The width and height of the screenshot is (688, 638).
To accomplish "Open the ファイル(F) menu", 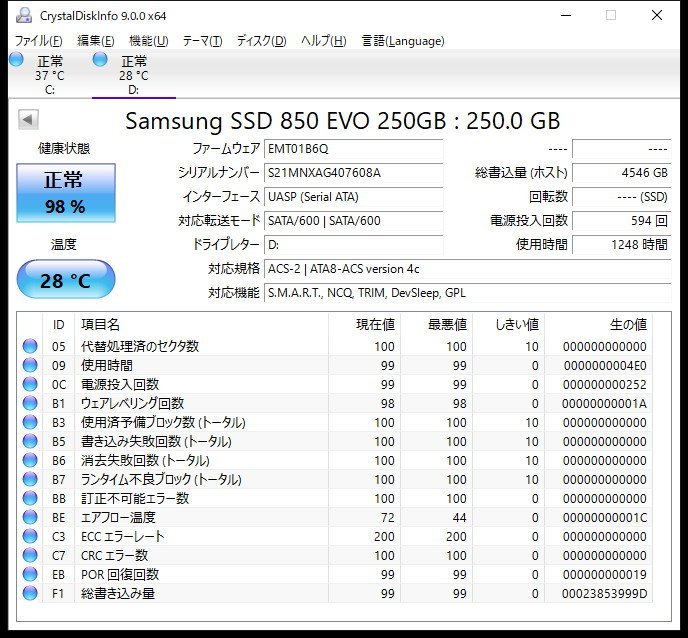I will coord(39,41).
